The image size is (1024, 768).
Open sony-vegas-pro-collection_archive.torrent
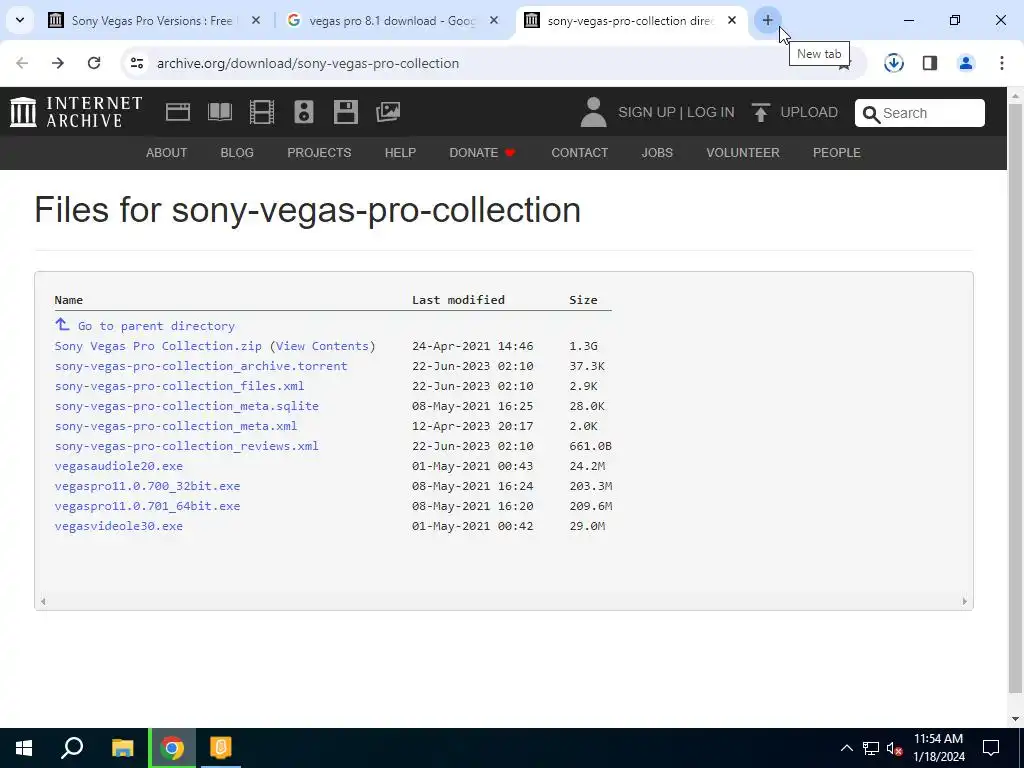tap(201, 366)
